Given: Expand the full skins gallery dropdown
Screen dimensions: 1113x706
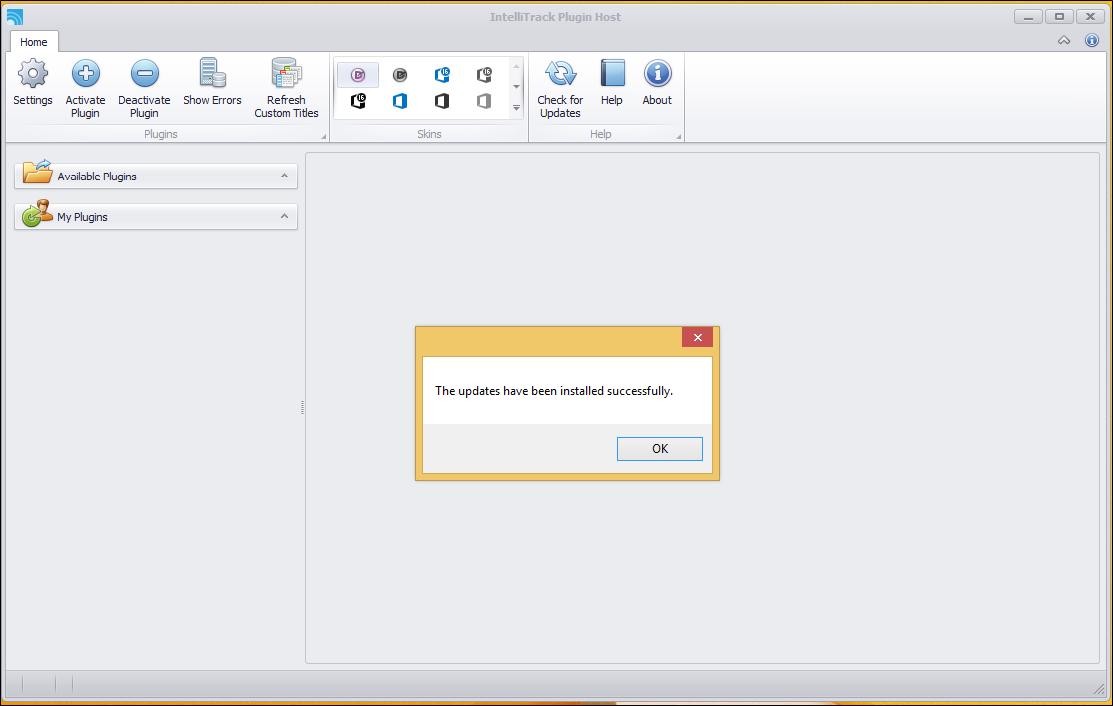Looking at the screenshot, I should click(x=516, y=108).
